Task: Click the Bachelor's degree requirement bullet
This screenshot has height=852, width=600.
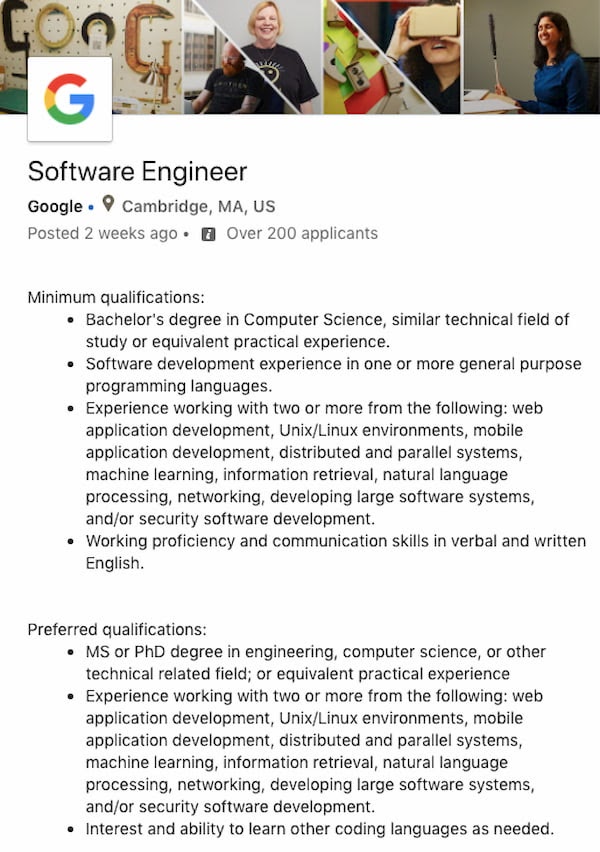Action: (327, 330)
